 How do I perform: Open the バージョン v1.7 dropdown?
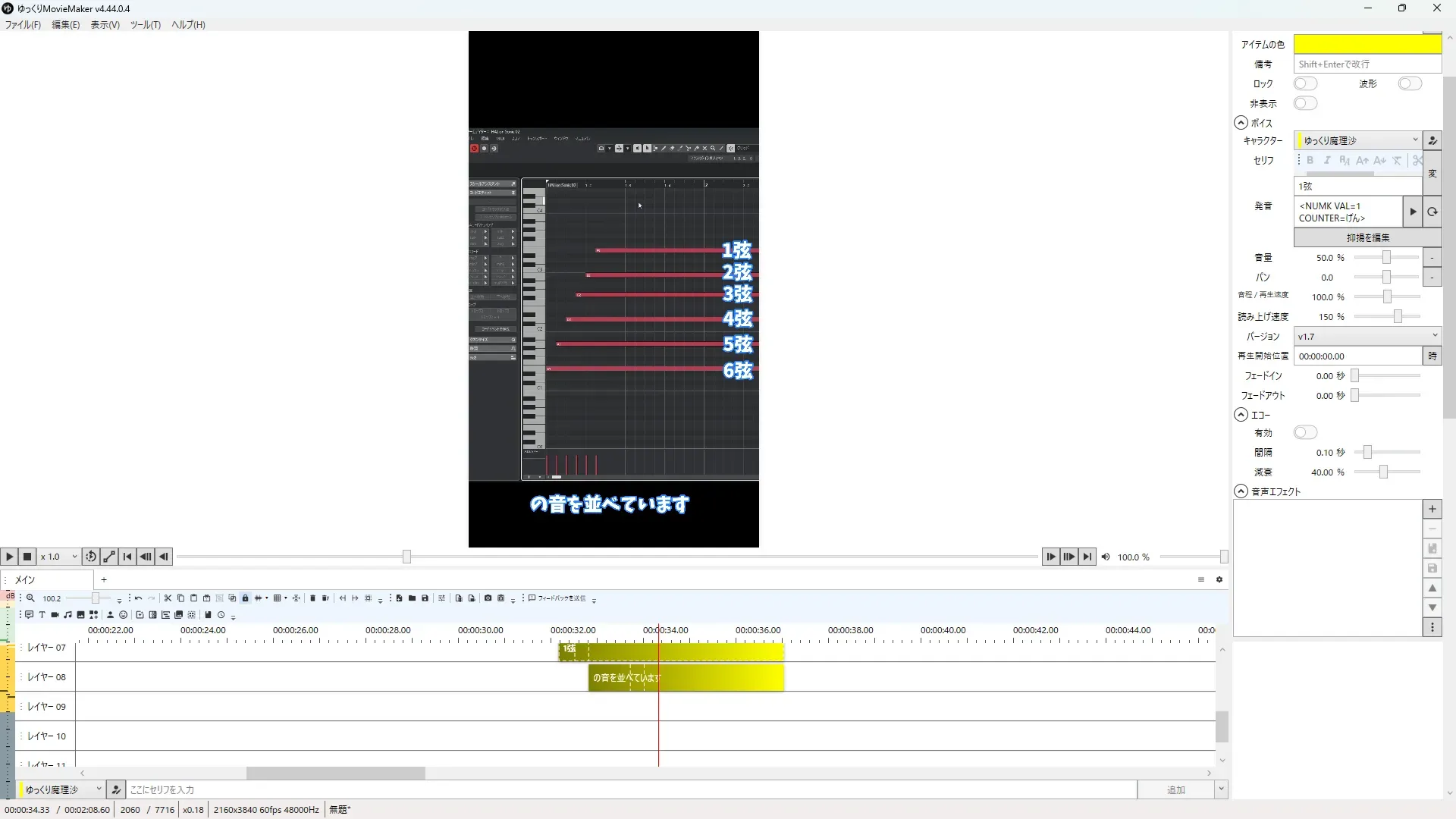tap(1367, 336)
